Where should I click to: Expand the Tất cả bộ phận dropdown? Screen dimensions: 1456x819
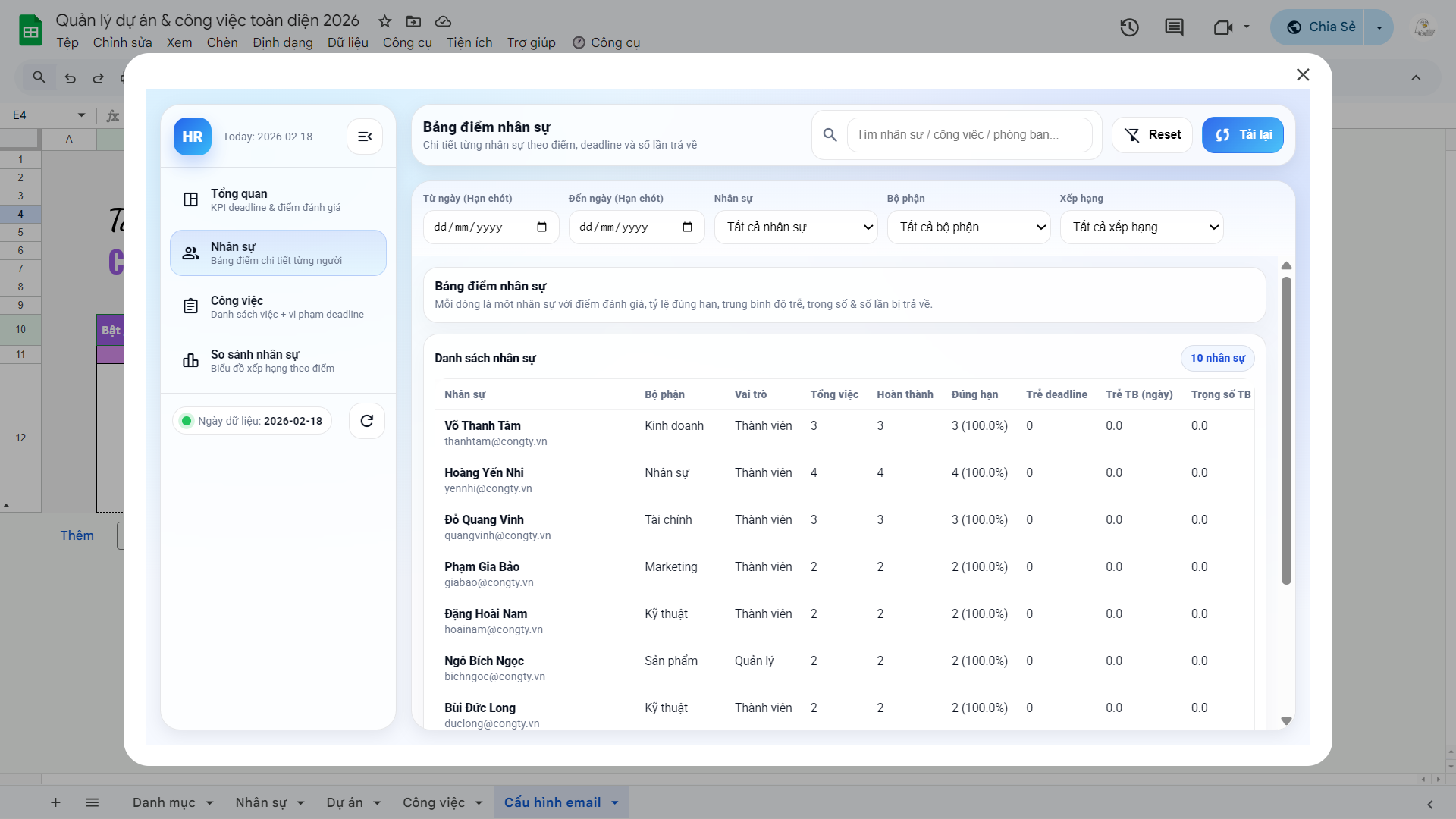click(x=968, y=227)
